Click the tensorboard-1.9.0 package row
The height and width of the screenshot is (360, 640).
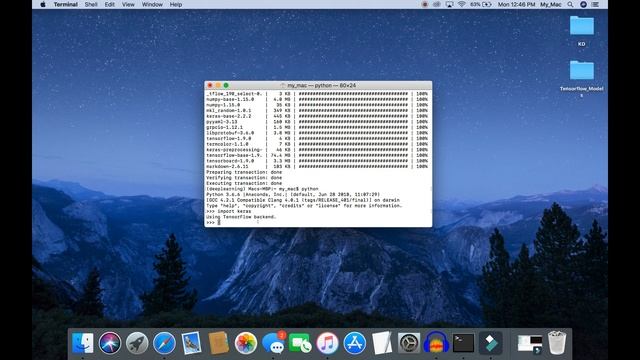point(317,161)
